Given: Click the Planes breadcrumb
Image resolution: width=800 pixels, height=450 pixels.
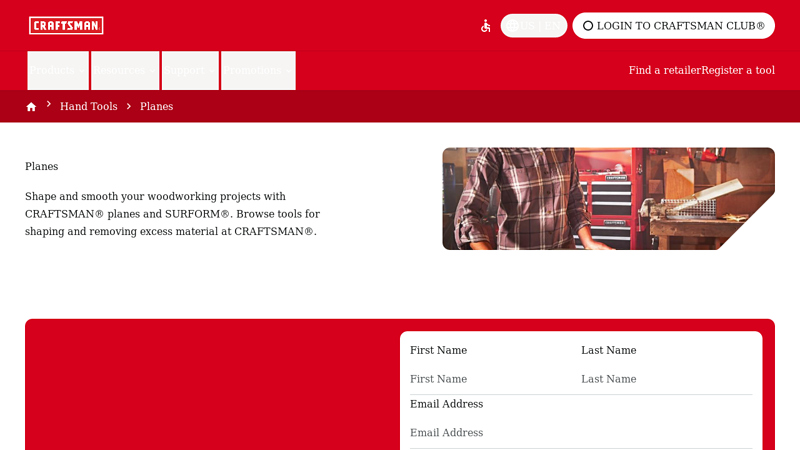Looking at the screenshot, I should click(x=157, y=107).
